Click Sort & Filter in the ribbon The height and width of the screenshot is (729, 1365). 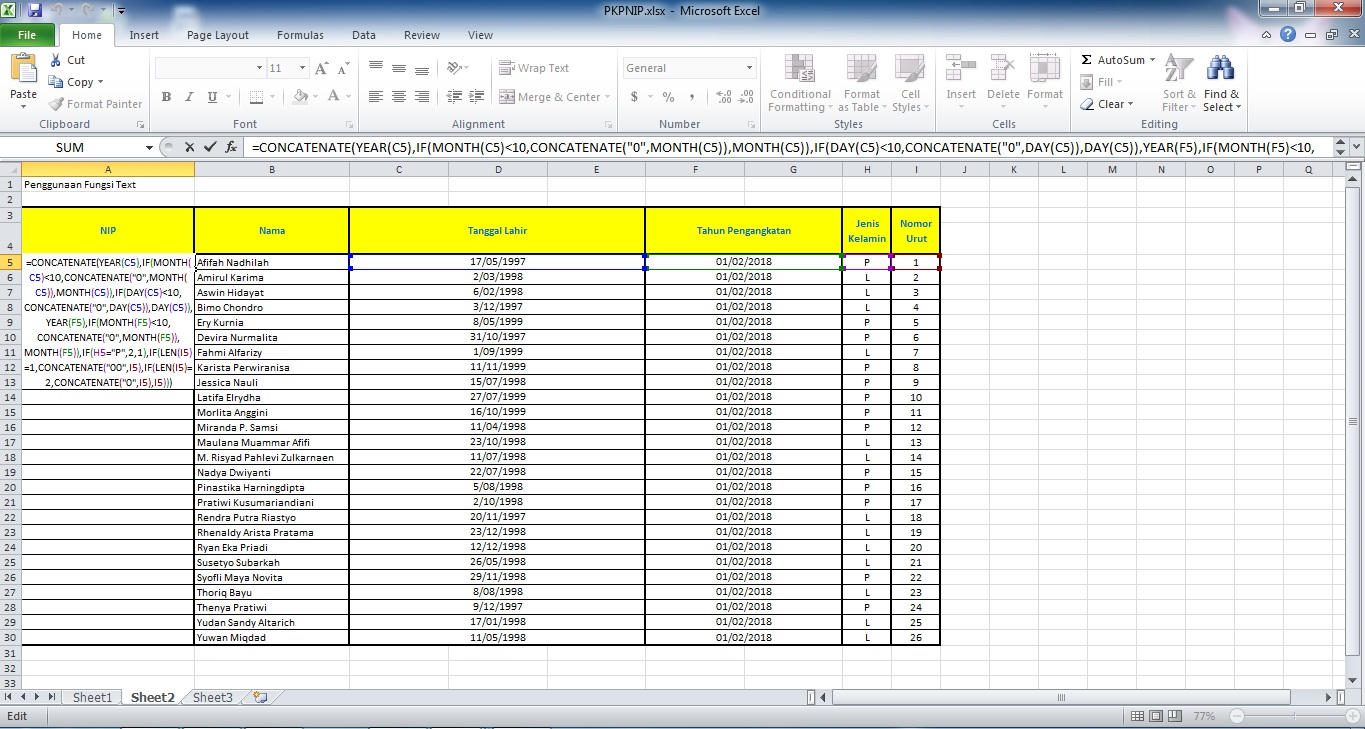[x=1178, y=82]
